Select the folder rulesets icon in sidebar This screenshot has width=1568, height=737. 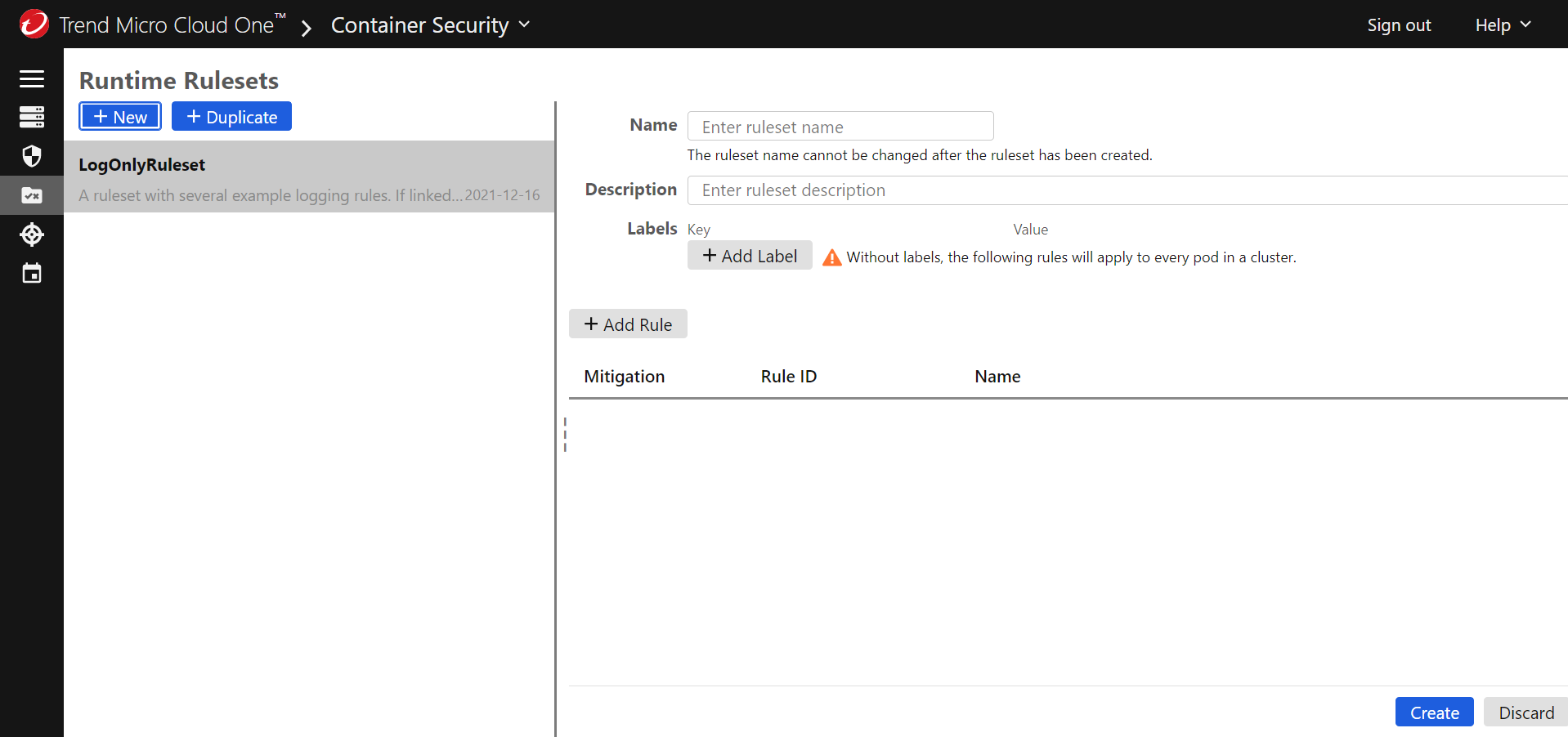(x=32, y=195)
